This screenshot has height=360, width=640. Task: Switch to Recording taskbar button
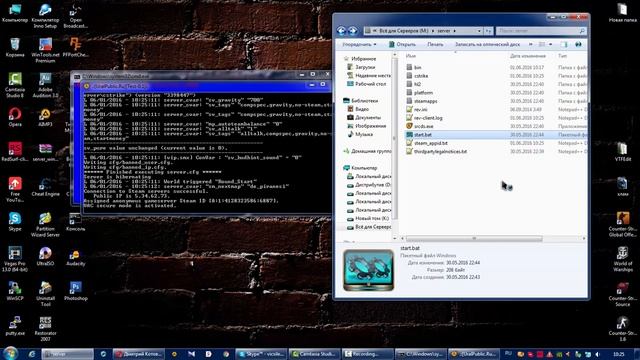(367, 354)
